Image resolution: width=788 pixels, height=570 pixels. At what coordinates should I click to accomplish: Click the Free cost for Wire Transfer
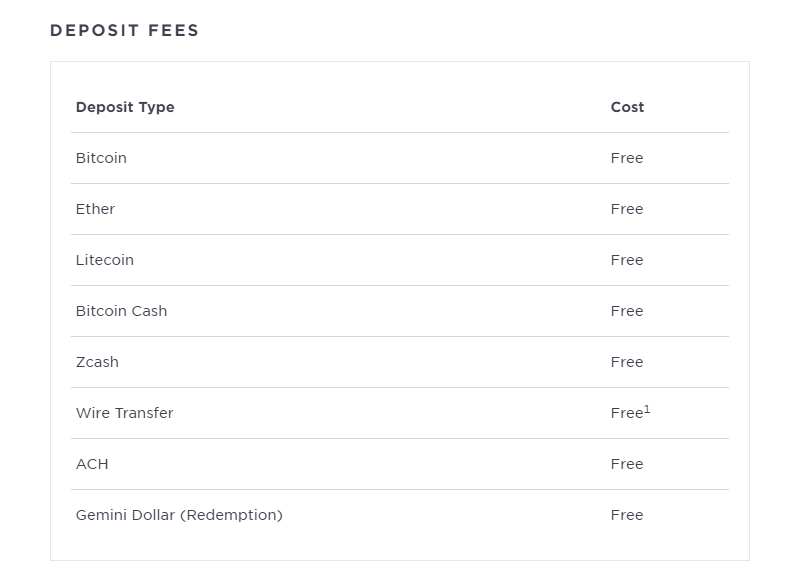tap(626, 414)
